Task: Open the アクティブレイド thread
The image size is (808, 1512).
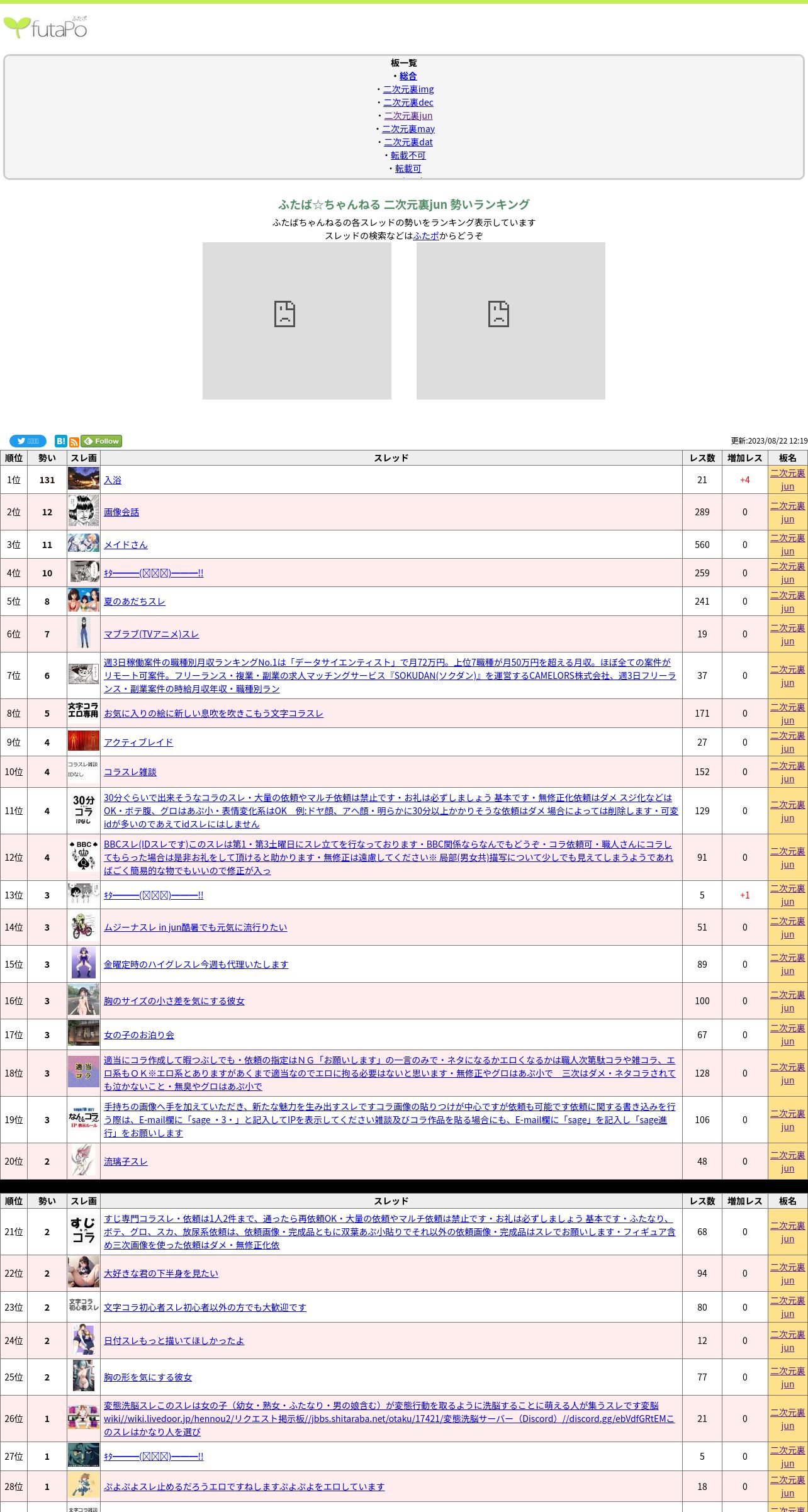Action: (138, 742)
